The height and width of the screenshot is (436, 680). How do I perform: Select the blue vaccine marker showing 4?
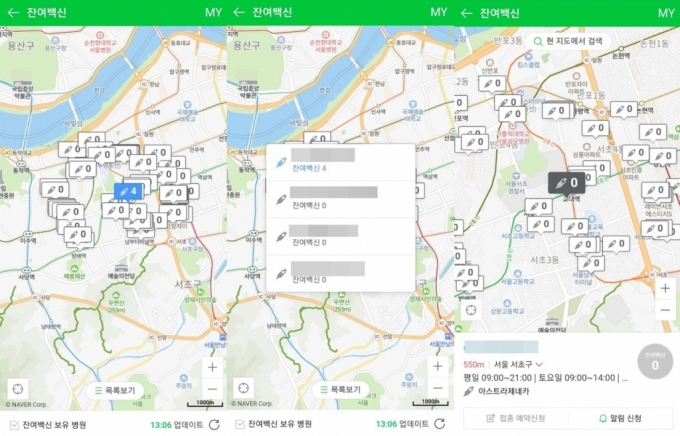tap(128, 190)
